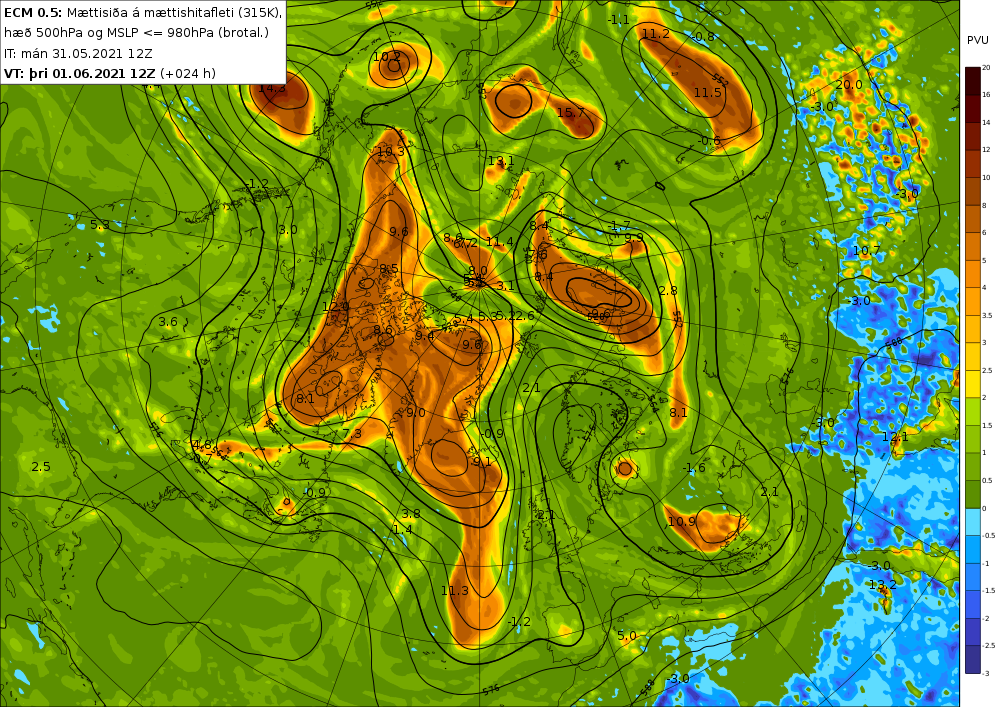Image resolution: width=1000 pixels, height=707 pixels.
Task: Click the '8.5' value label
Action: (388, 269)
